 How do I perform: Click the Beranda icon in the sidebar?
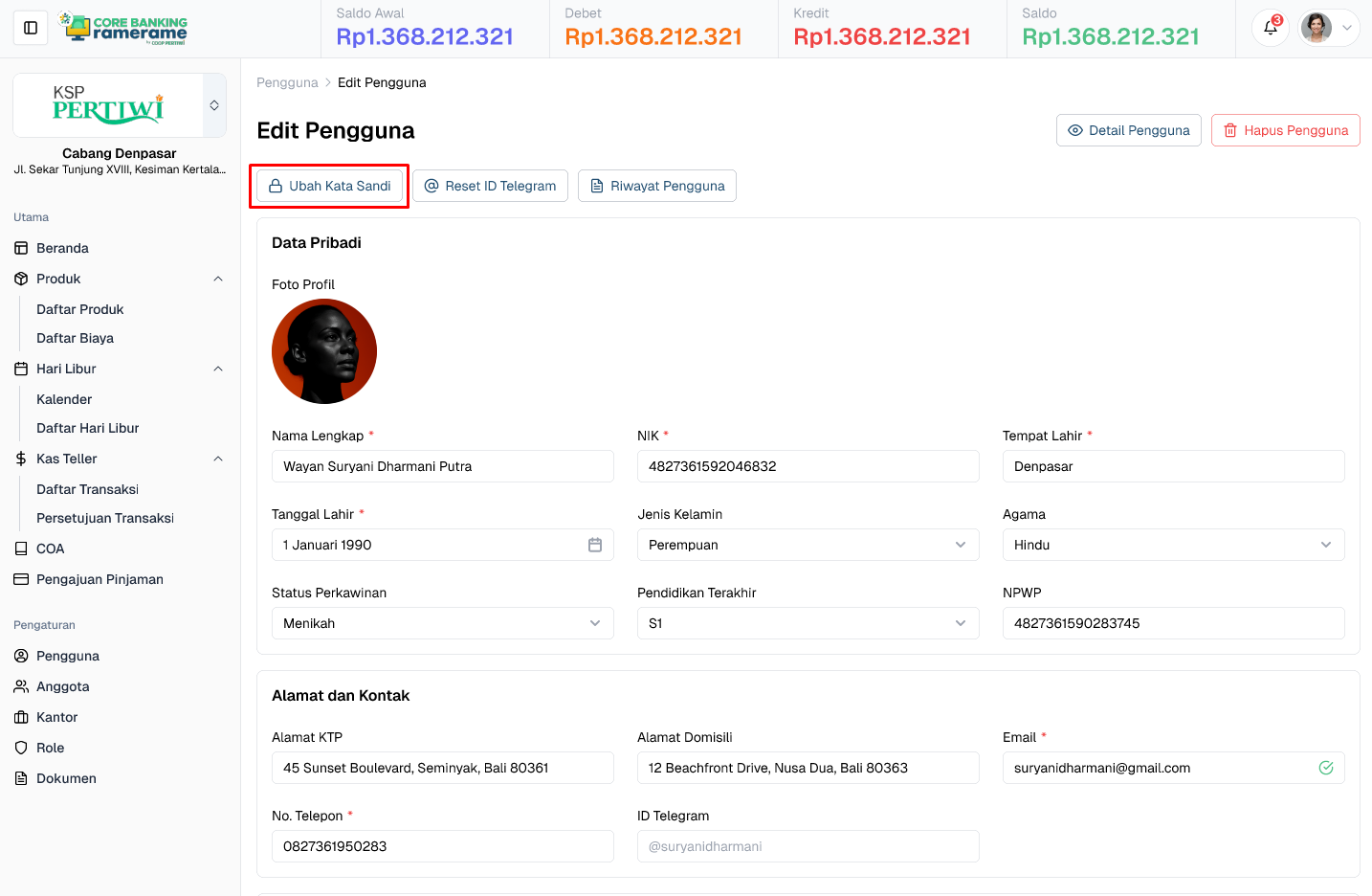tap(21, 248)
